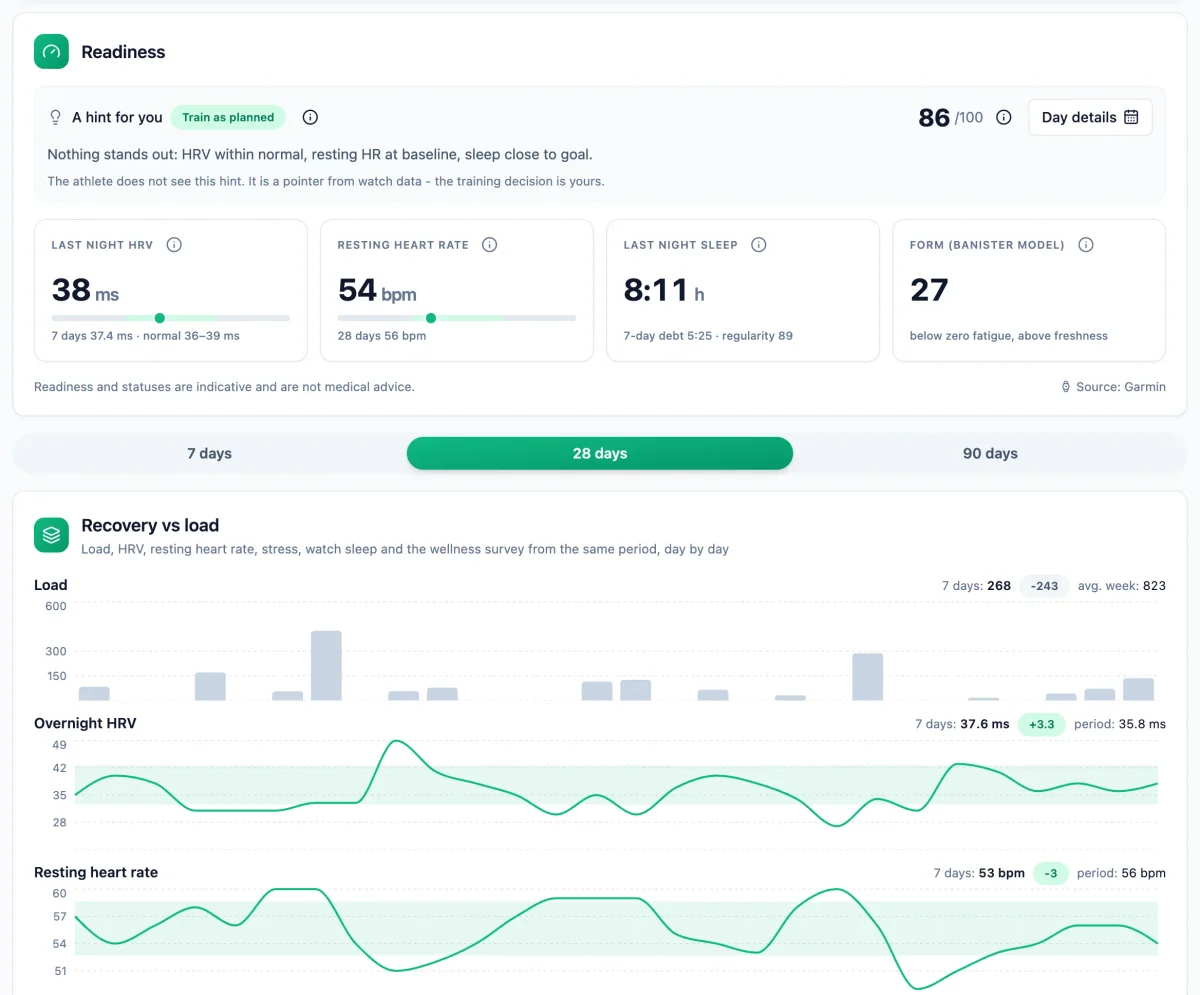Click the medical advice disclaimer text
Viewport: 1200px width, 995px height.
point(224,387)
